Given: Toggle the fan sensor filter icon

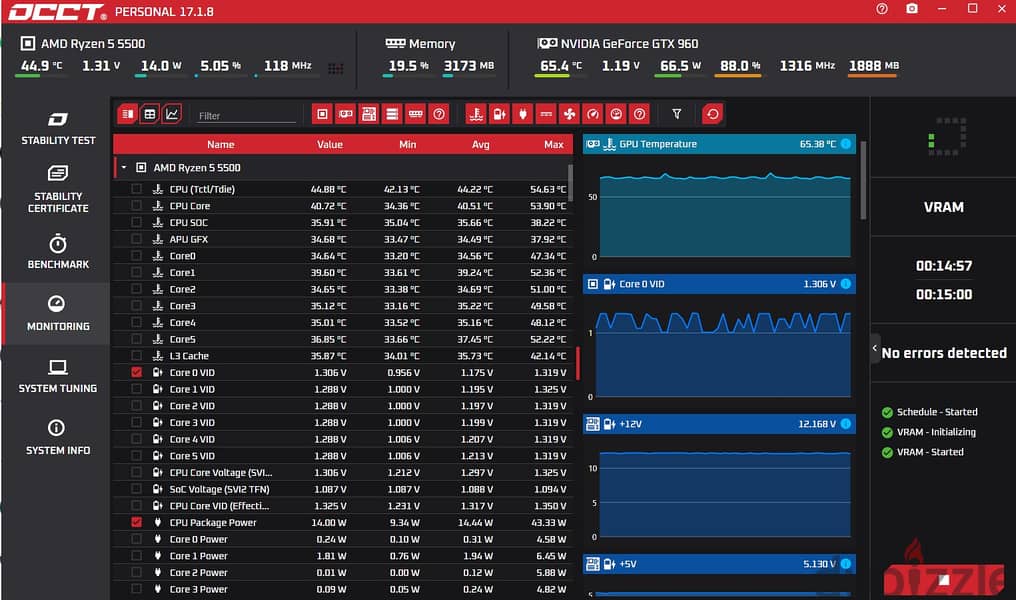Looking at the screenshot, I should (570, 114).
